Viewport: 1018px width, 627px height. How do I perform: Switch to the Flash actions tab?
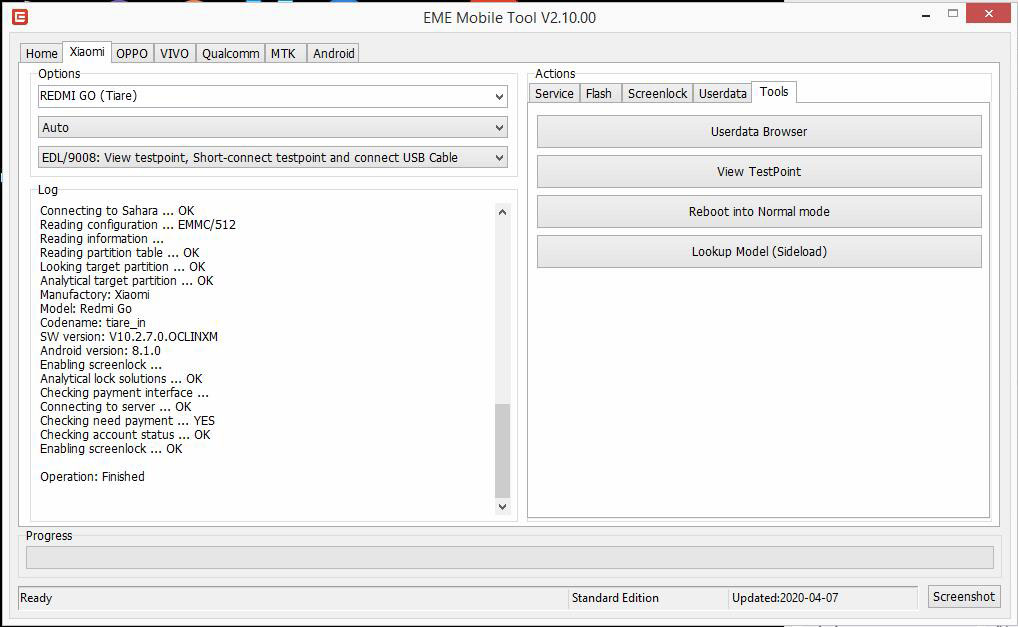(599, 93)
